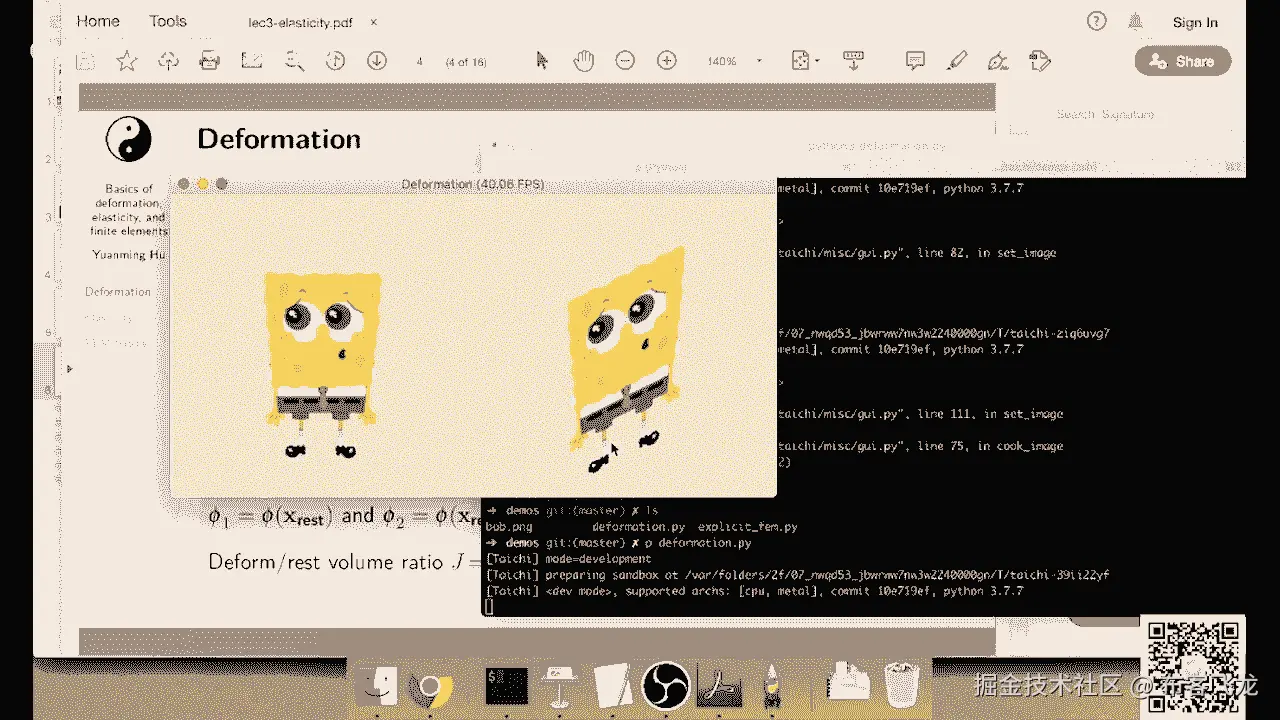The image size is (1280, 720).
Task: Select the lec3-elasticity.pdf document tab
Action: coord(300,21)
